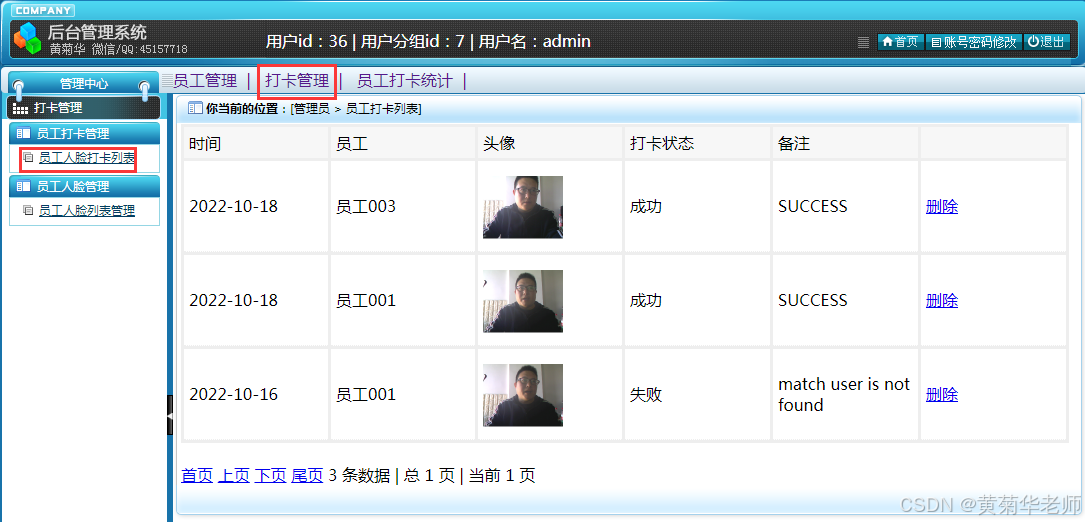
Task: Click the 退出 logout button
Action: pos(1047,42)
